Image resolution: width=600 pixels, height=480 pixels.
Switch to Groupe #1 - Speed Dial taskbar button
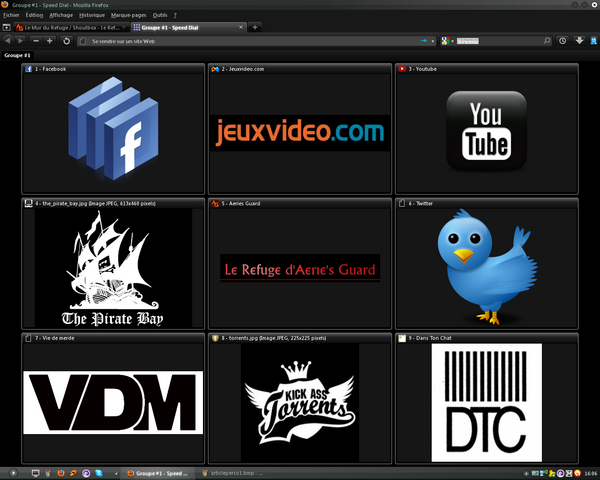coord(157,473)
